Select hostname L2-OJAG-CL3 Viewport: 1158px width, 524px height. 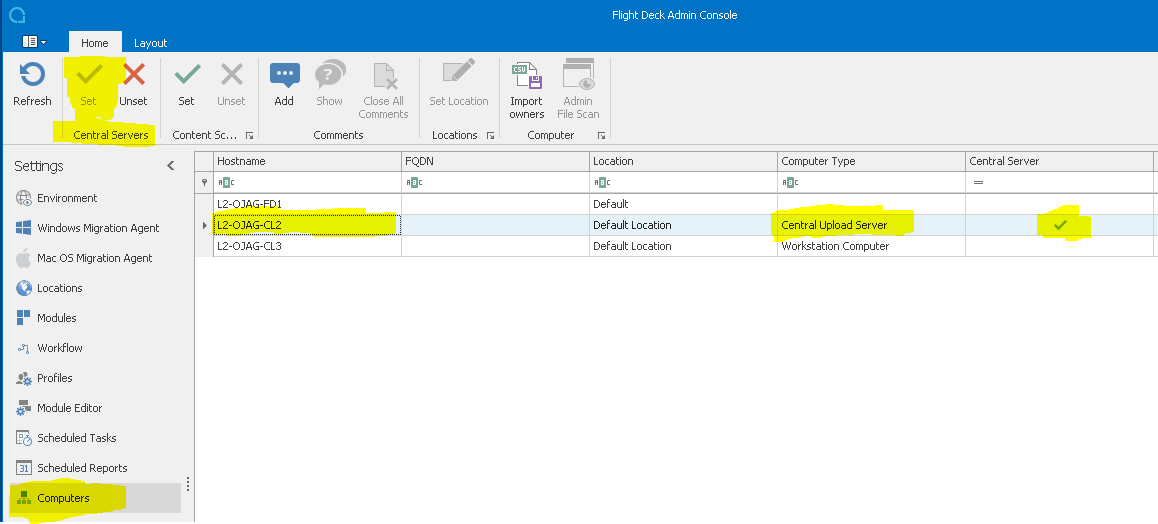point(307,246)
